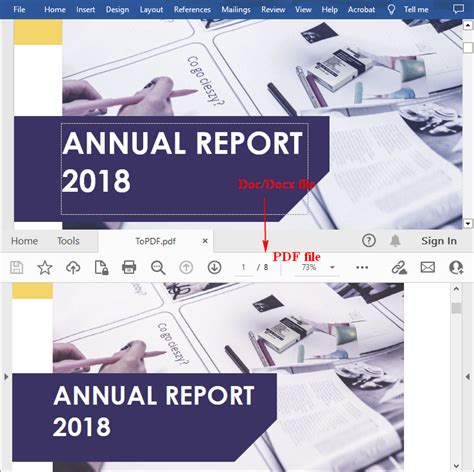Image resolution: width=474 pixels, height=472 pixels.
Task: Open the View ribbon tab
Action: click(303, 9)
